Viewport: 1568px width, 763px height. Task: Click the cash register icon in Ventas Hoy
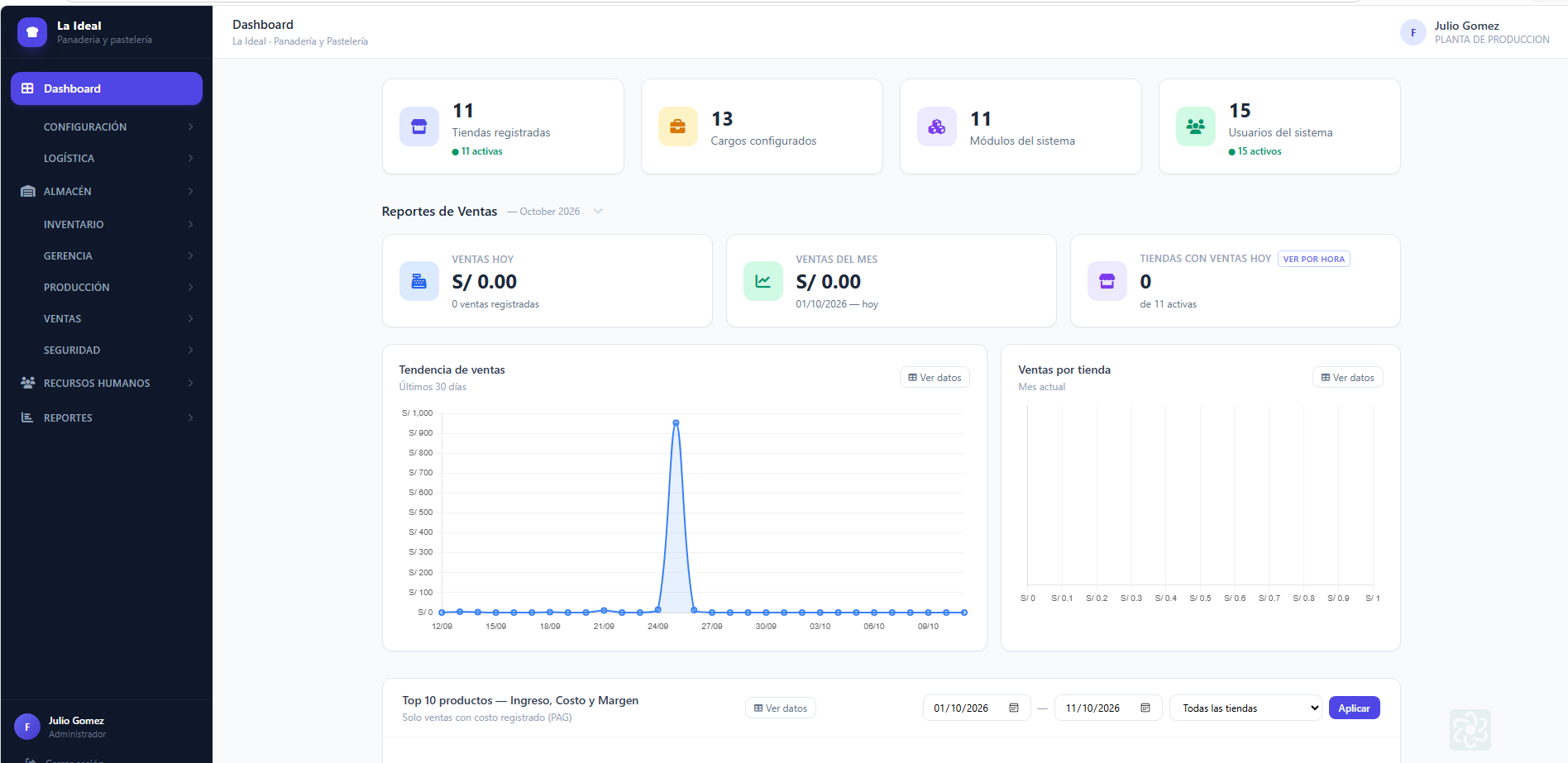419,281
